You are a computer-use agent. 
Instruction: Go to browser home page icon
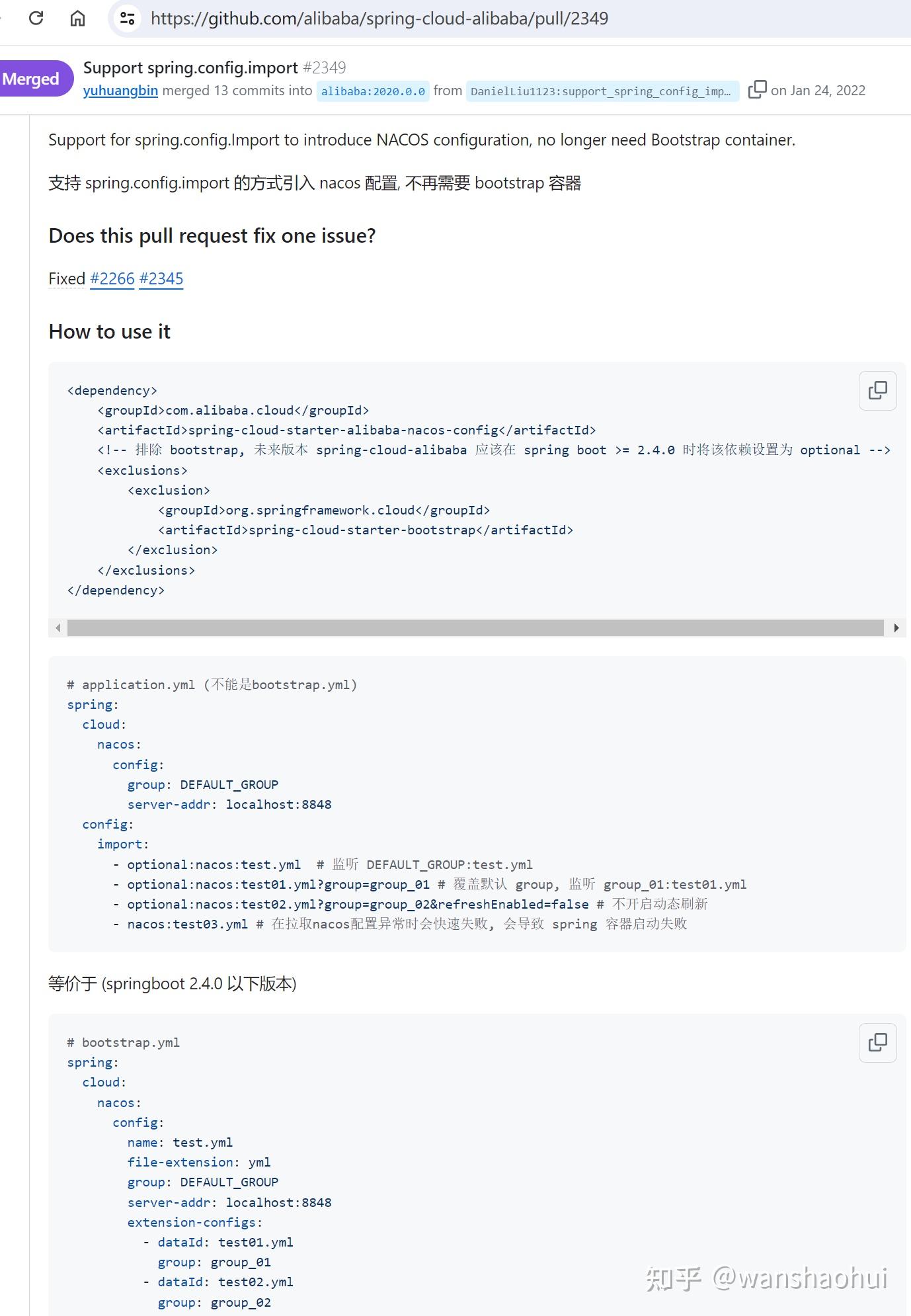click(x=77, y=18)
